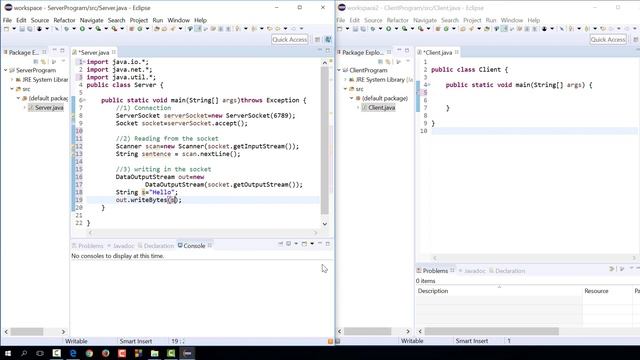The width and height of the screenshot is (640, 360).
Task: Click Writable in Client status bar
Action: tap(412, 341)
